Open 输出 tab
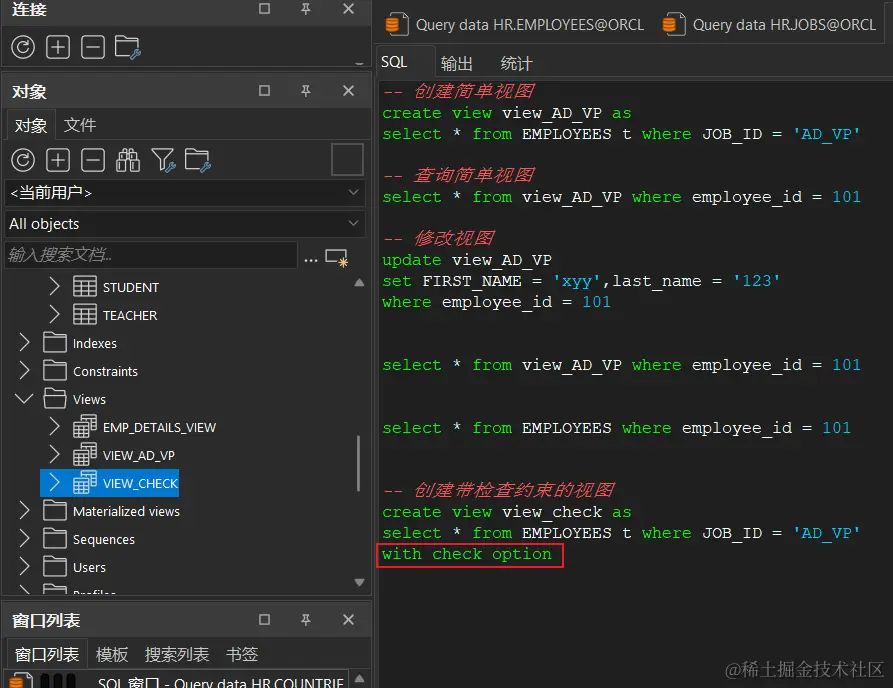The width and height of the screenshot is (893, 688). coord(457,63)
